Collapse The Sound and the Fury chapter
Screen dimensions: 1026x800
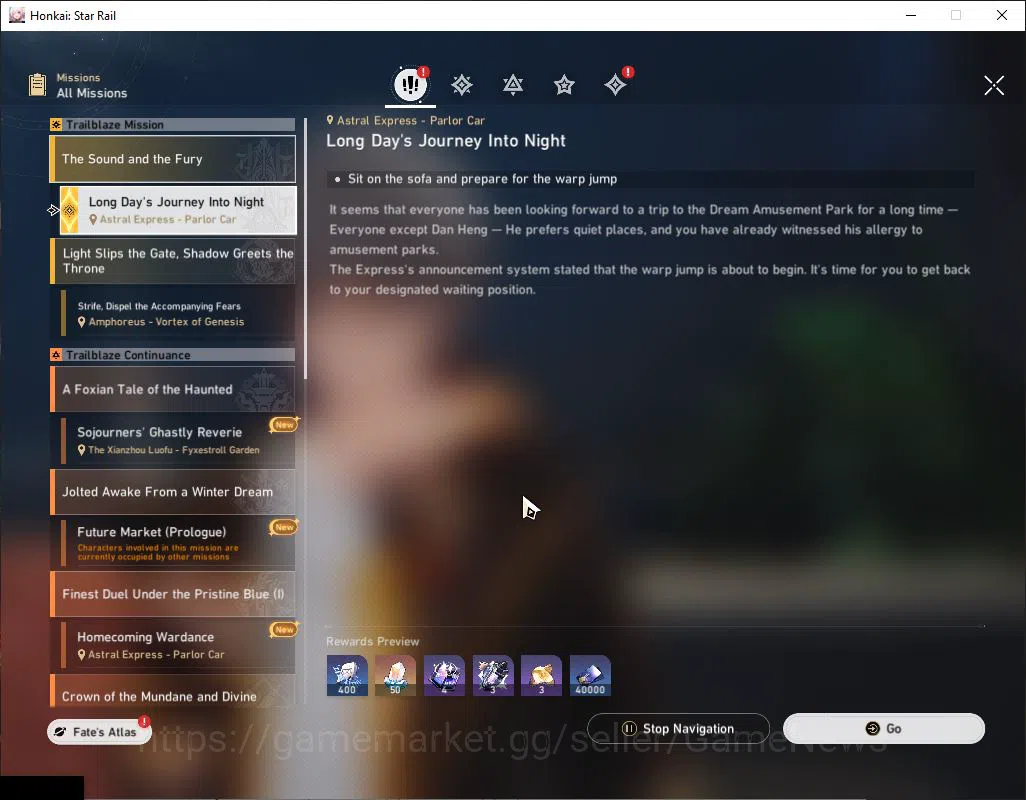[173, 159]
